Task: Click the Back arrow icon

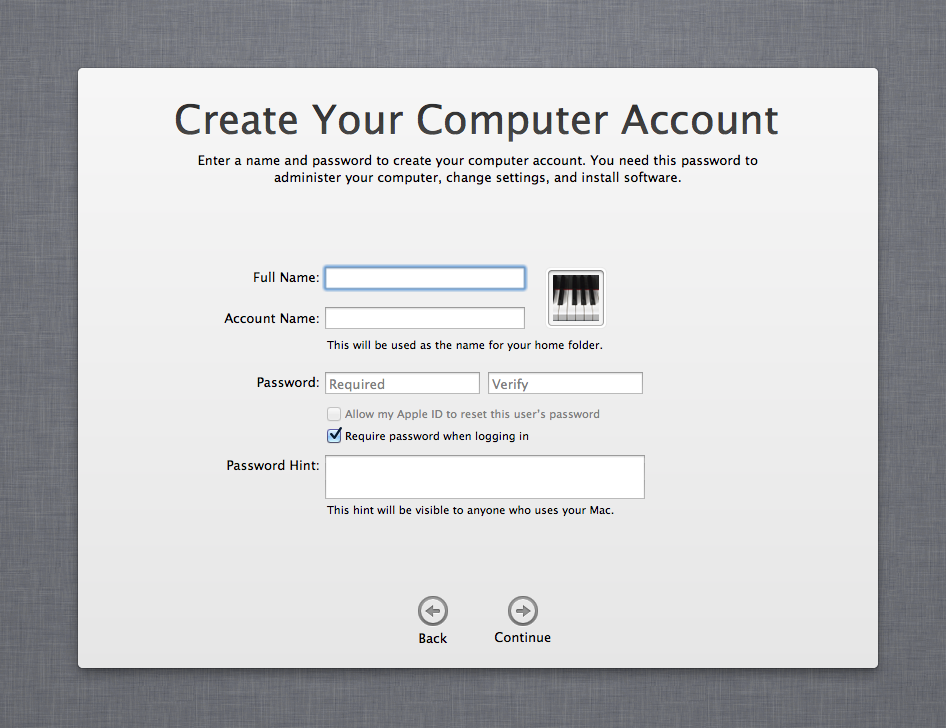Action: pyautogui.click(x=433, y=611)
